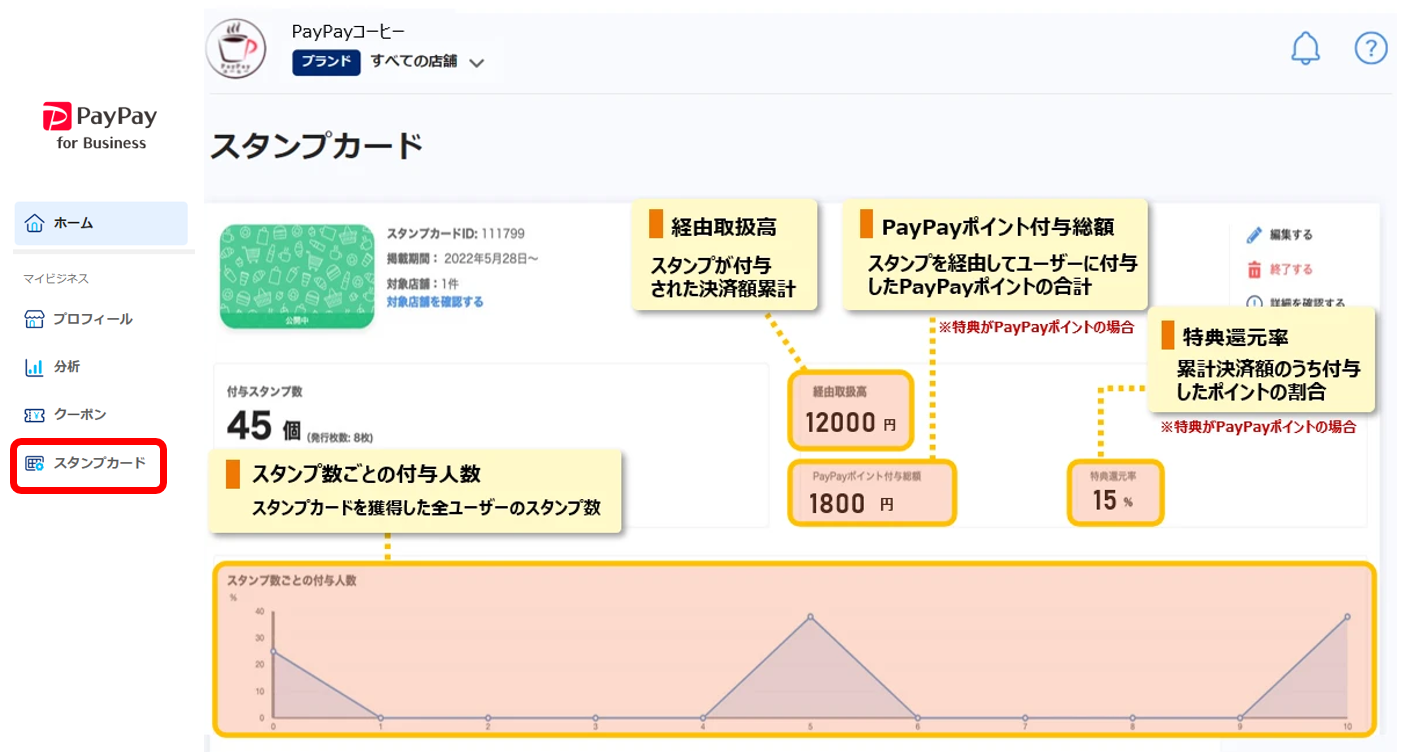Screen dimensions: 1410x752
Task: Open the スタンプカード menu item
Action: point(99,463)
